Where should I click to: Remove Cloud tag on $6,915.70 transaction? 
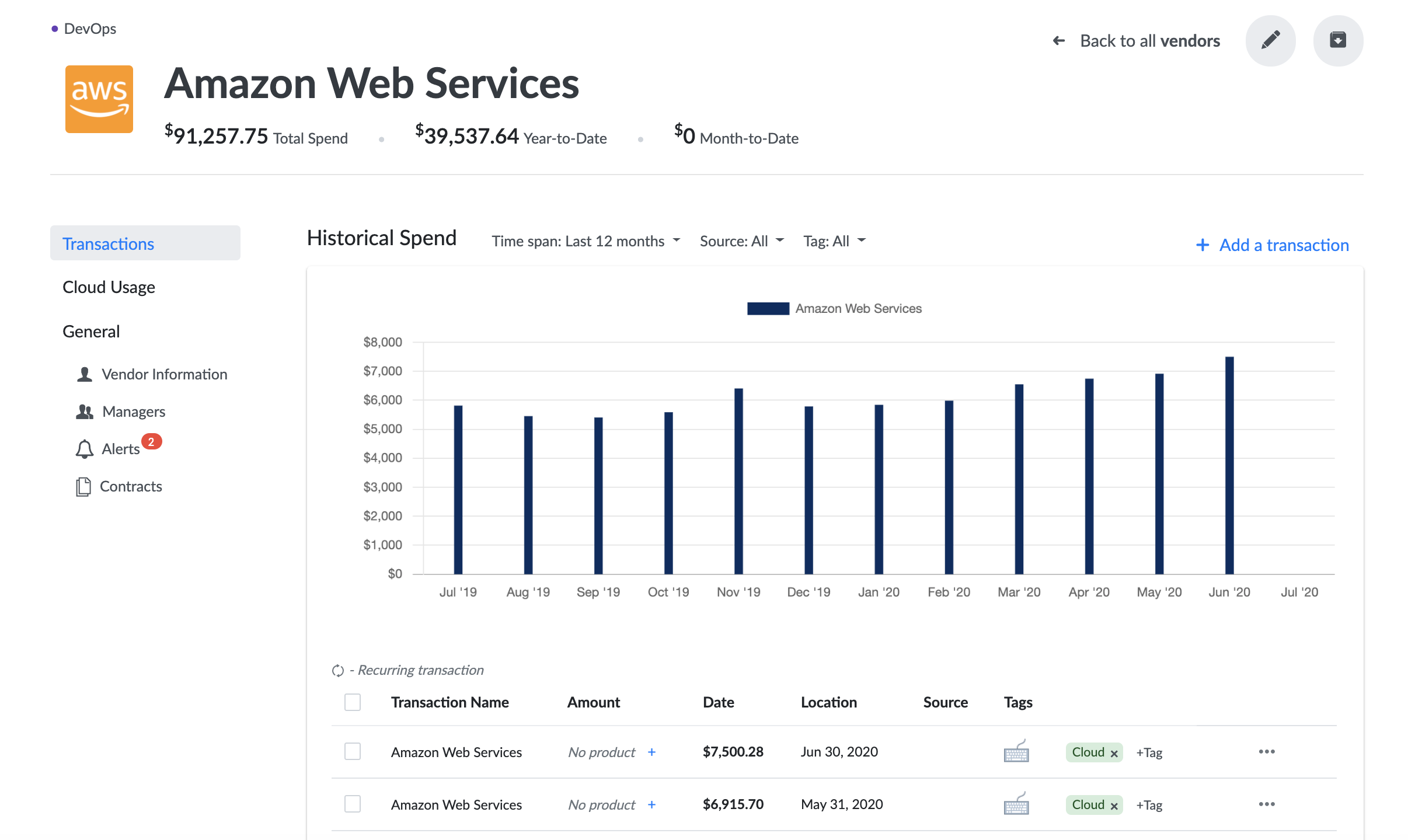(x=1114, y=806)
